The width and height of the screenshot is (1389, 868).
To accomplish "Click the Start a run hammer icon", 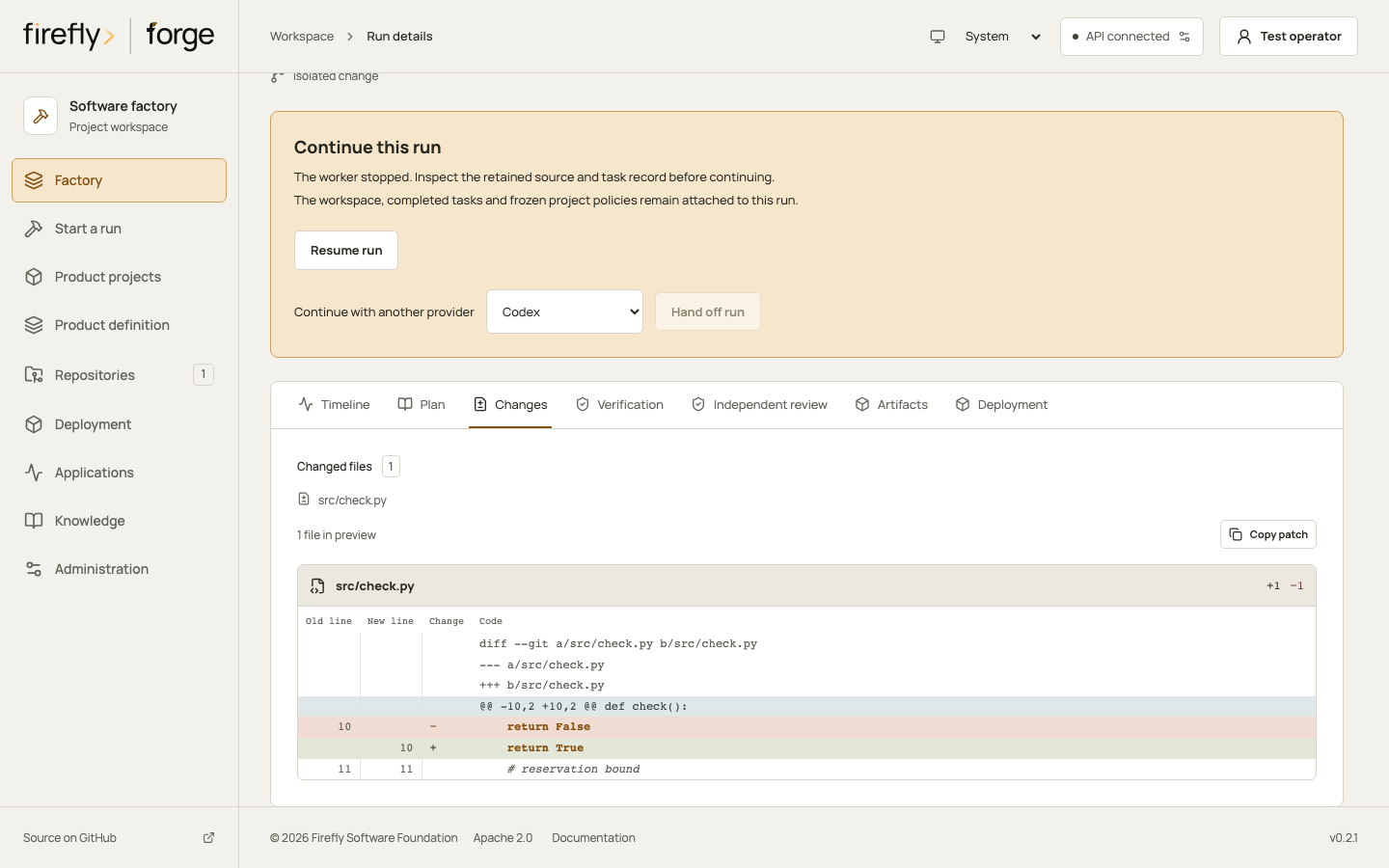I will coord(34,229).
